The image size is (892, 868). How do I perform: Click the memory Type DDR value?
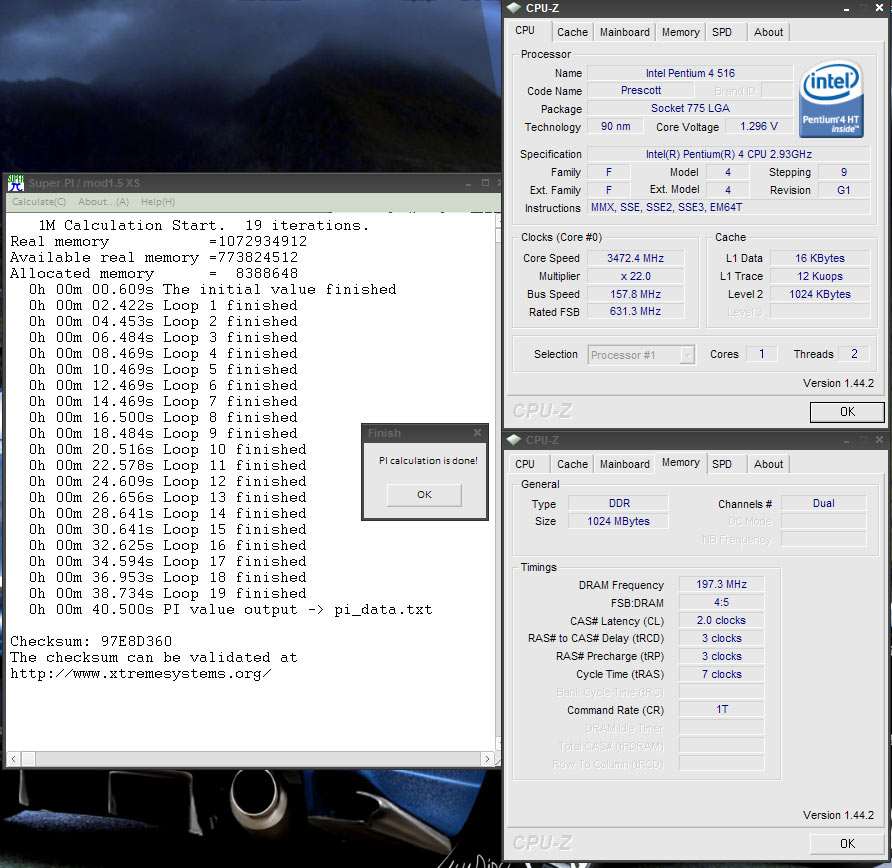click(x=619, y=503)
